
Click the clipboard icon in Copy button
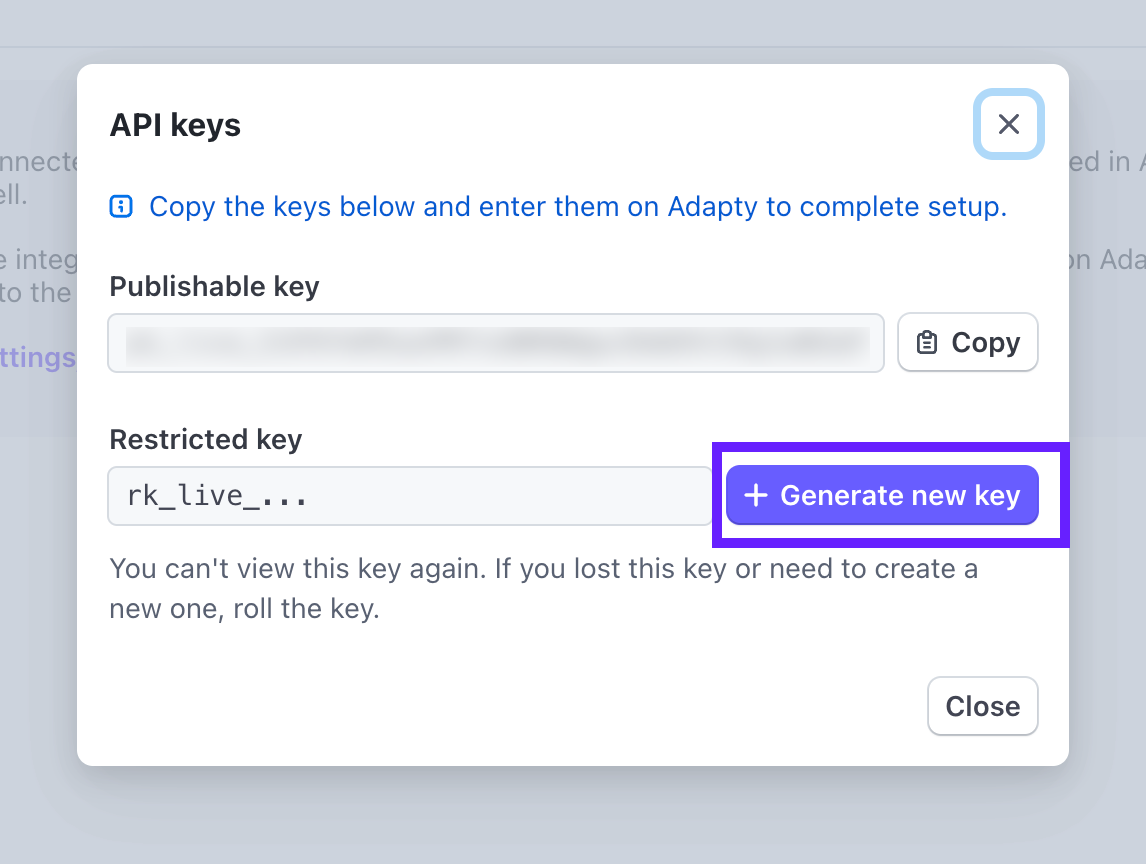pyautogui.click(x=927, y=343)
